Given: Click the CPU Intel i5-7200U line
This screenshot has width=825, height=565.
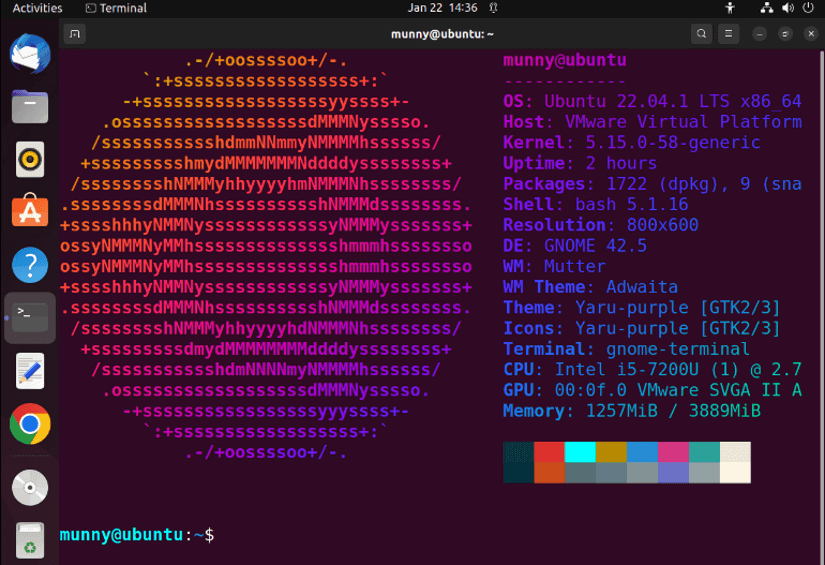Looking at the screenshot, I should coord(652,369).
